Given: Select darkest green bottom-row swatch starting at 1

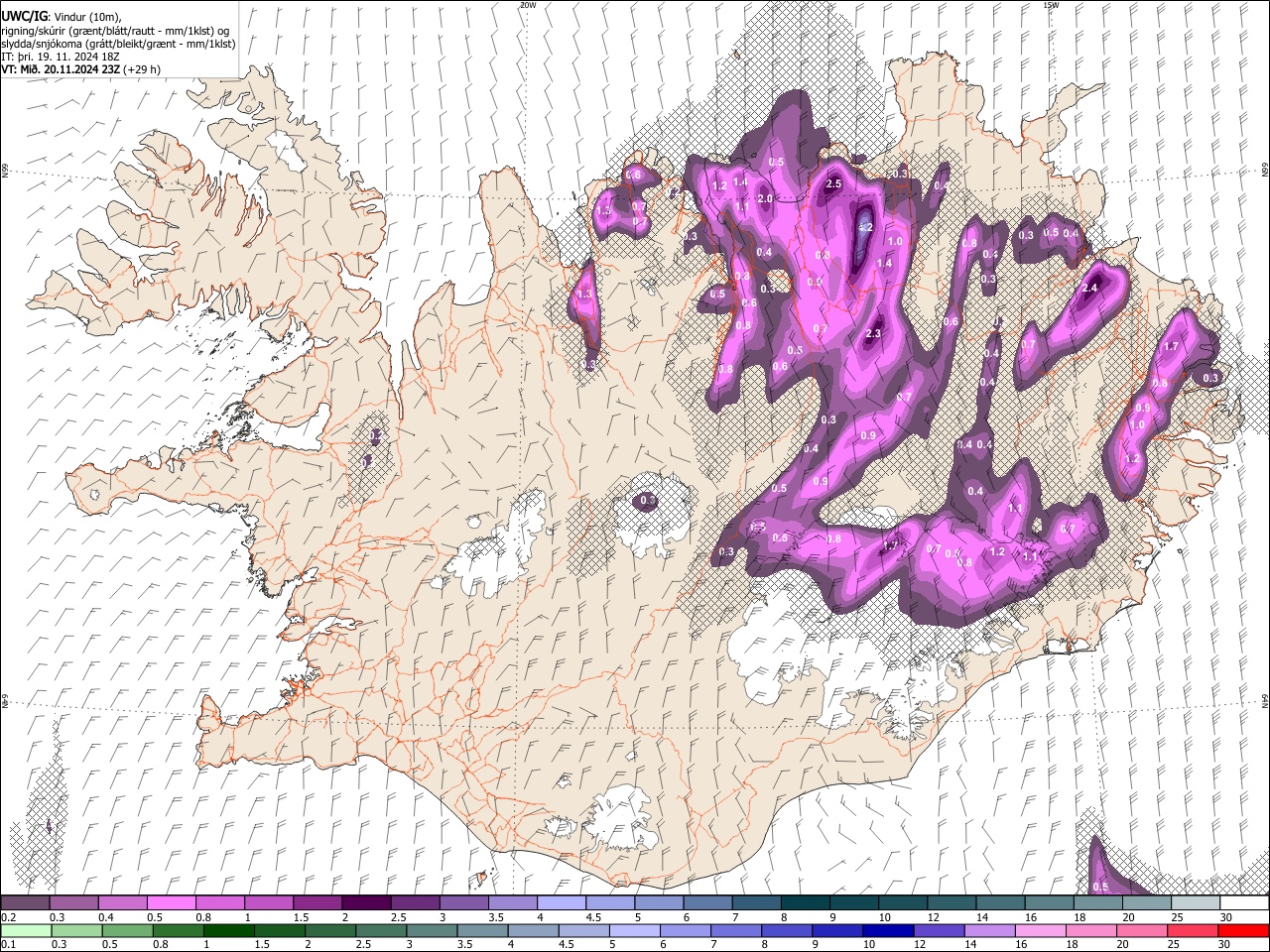Looking at the screenshot, I should click(228, 930).
